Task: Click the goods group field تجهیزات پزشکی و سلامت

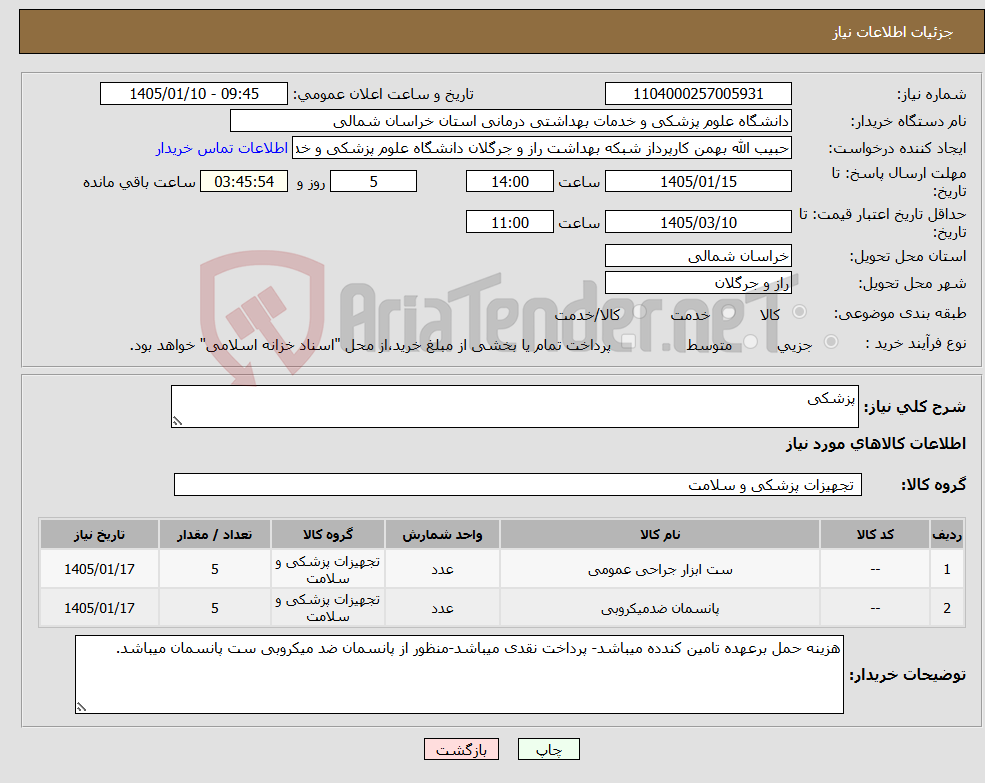Action: pyautogui.click(x=518, y=485)
